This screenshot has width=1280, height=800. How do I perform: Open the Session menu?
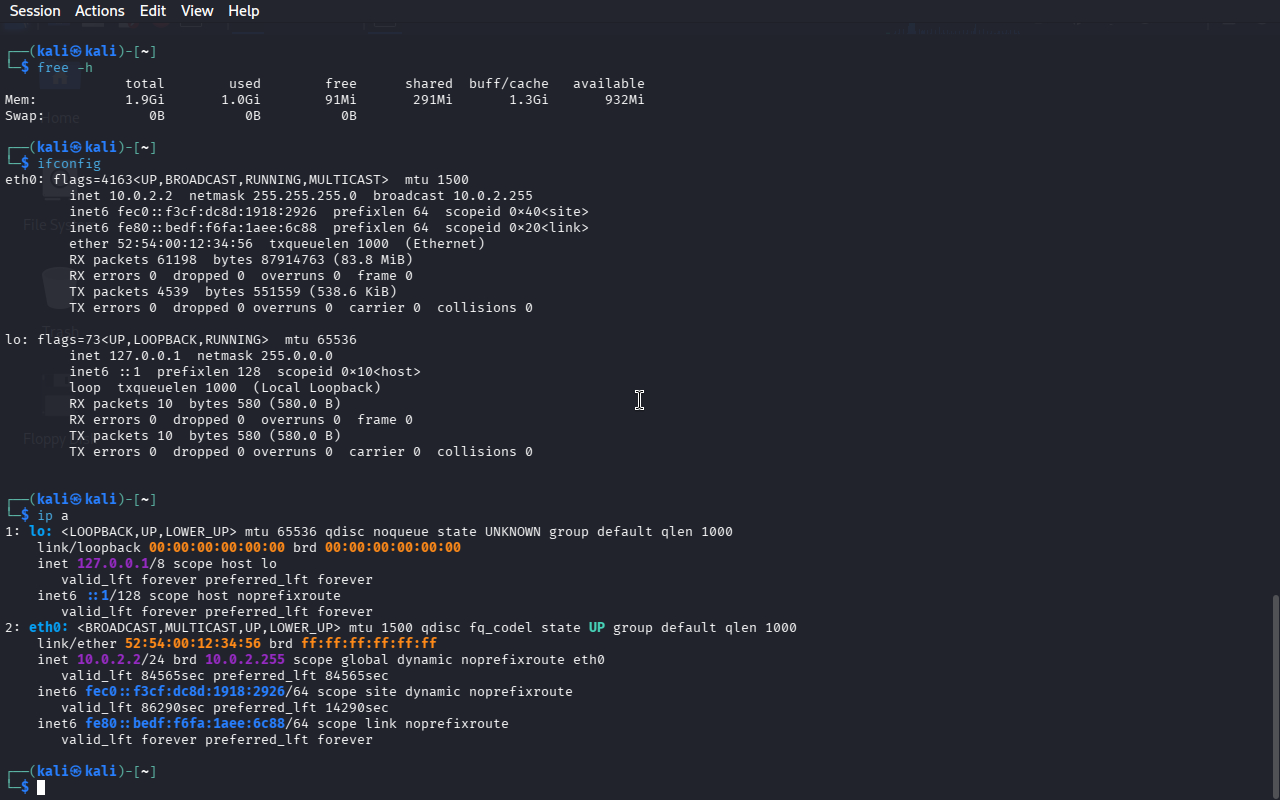35,11
